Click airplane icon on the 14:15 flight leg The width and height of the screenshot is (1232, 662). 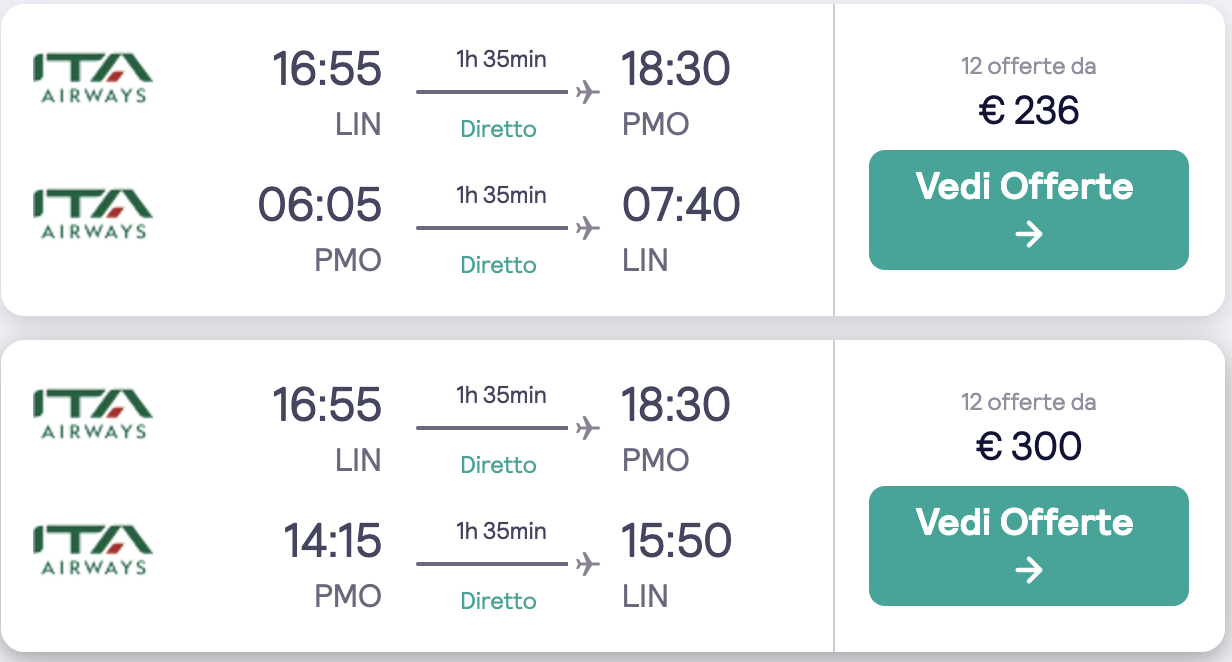point(588,564)
